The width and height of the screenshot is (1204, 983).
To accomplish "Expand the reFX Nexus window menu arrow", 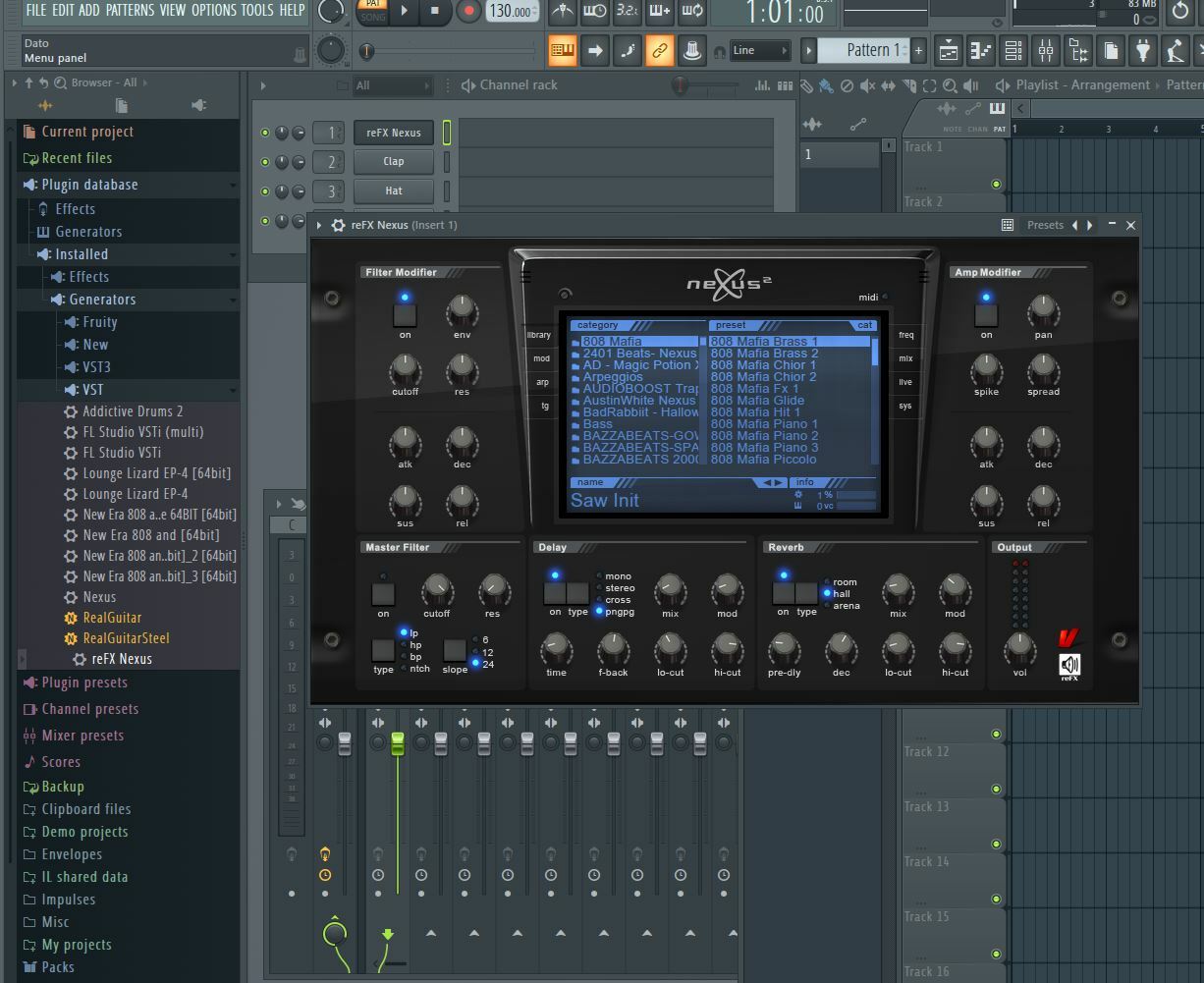I will click(319, 225).
